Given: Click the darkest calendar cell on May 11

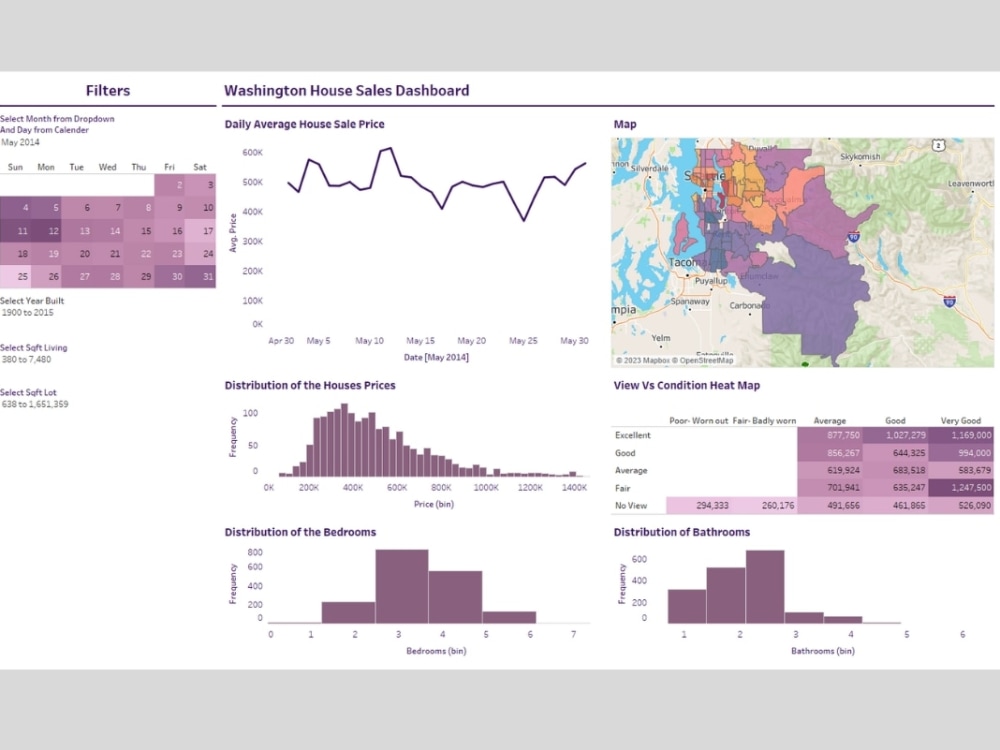Looking at the screenshot, I should coord(15,230).
